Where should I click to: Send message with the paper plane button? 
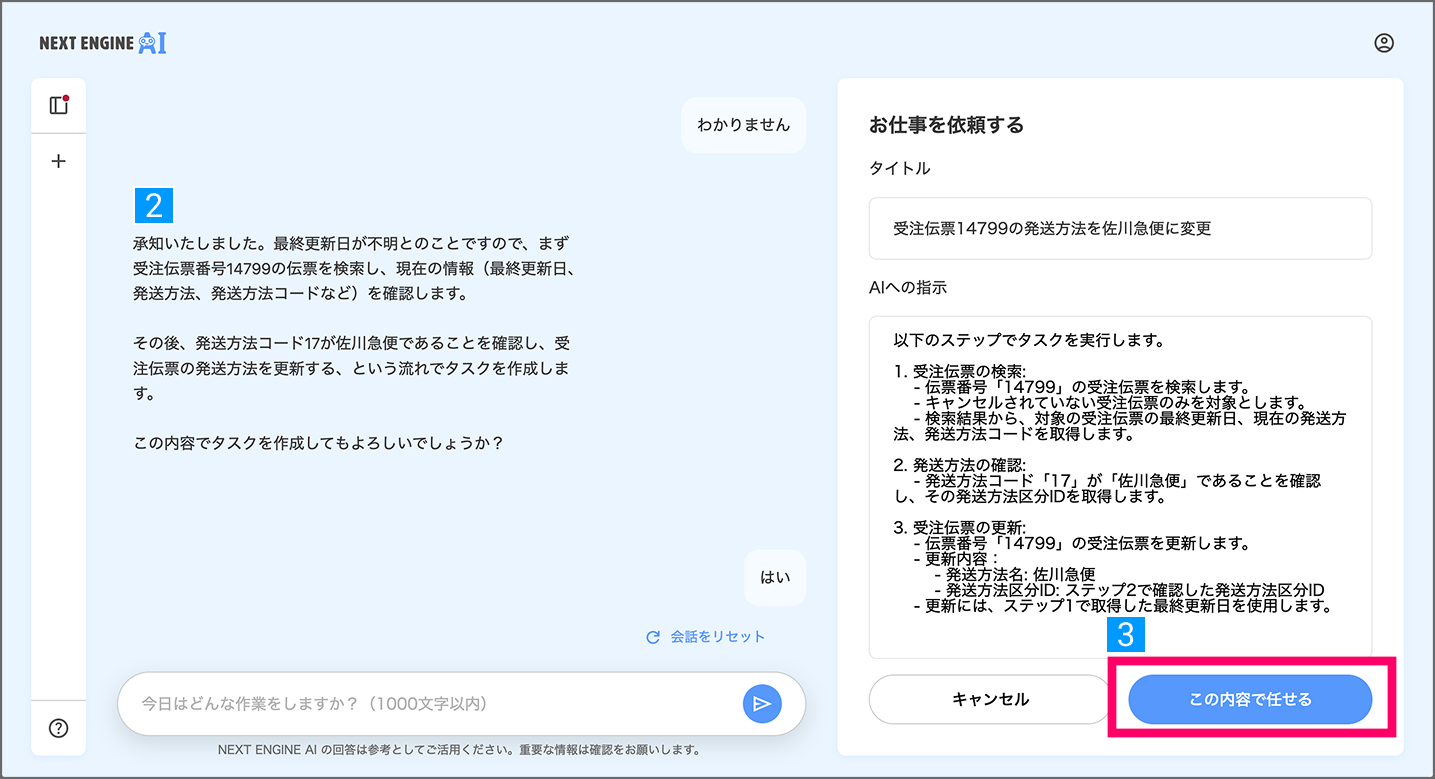point(762,704)
